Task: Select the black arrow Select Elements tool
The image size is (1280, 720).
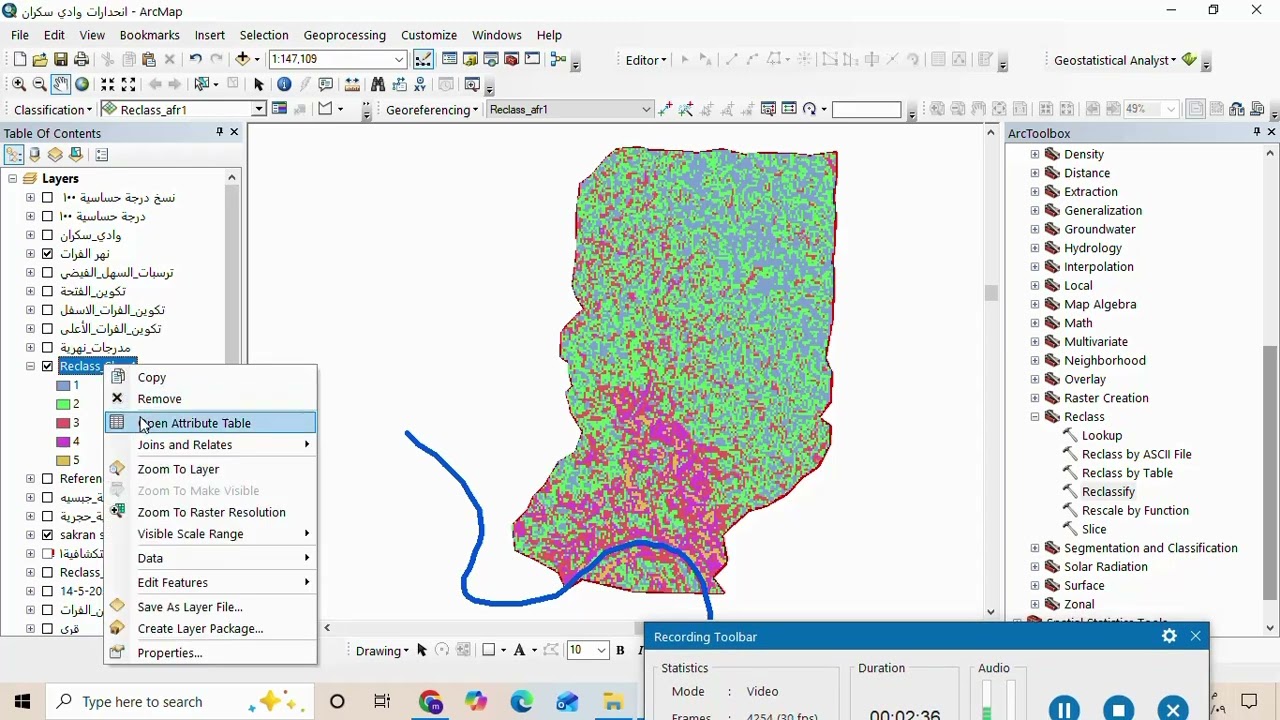Action: pos(258,84)
